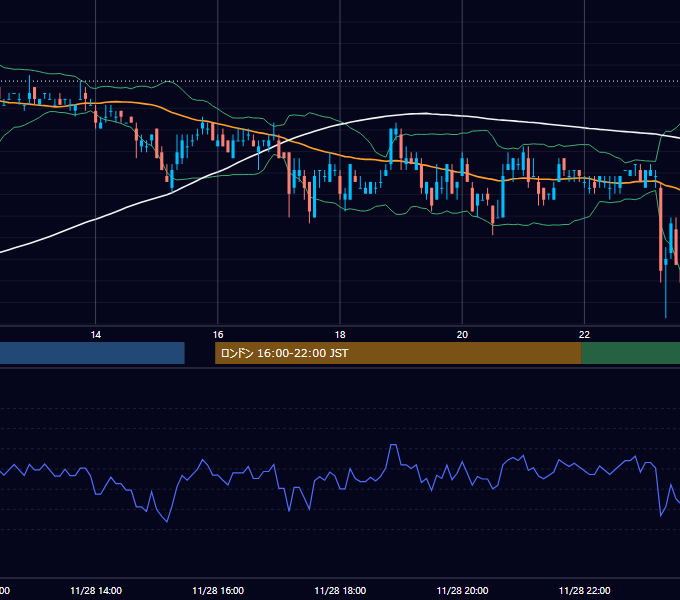
Task: Click the '11/28 14:00' date label on the lower axis
Action: pos(96,590)
